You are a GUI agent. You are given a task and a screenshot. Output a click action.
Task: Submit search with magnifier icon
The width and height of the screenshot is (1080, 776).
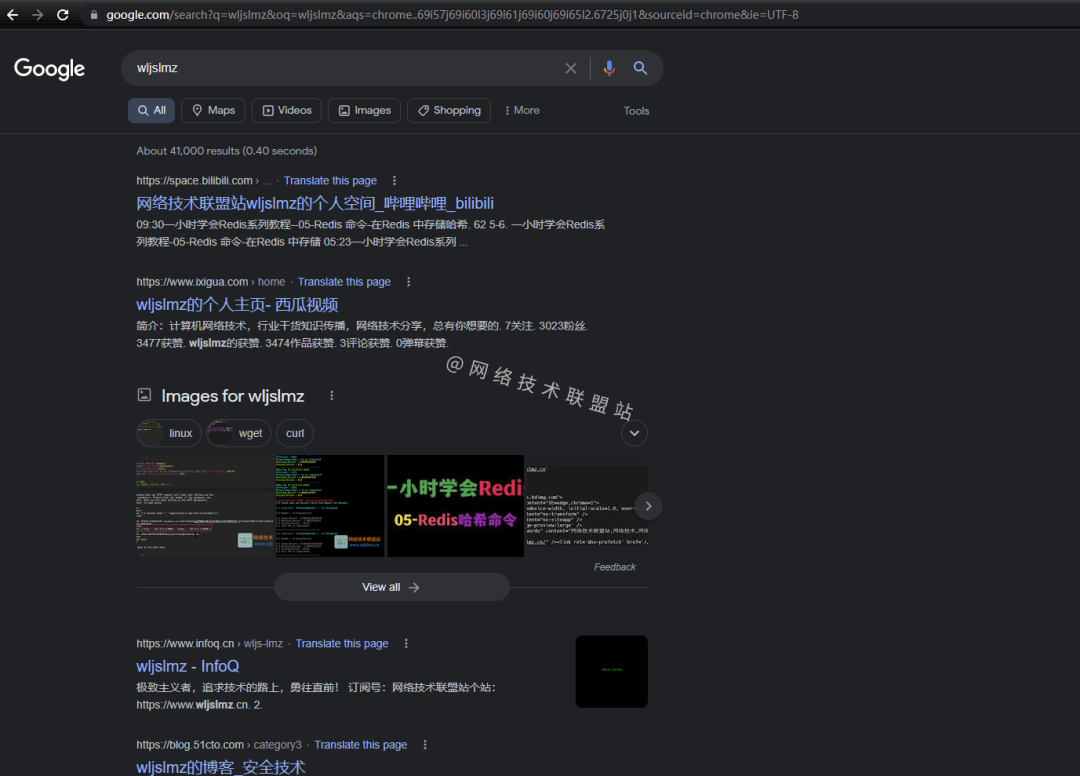point(640,68)
